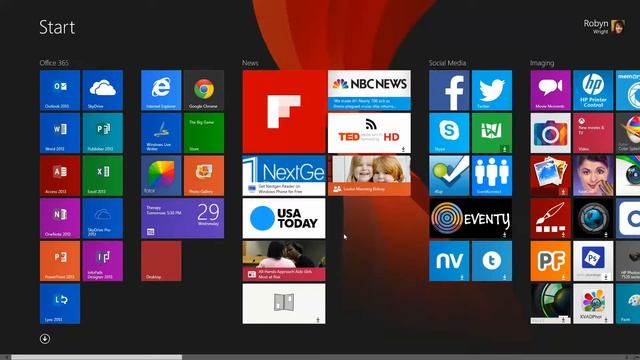640x360 pixels.
Task: Launch the Twitter tile
Action: (492, 90)
